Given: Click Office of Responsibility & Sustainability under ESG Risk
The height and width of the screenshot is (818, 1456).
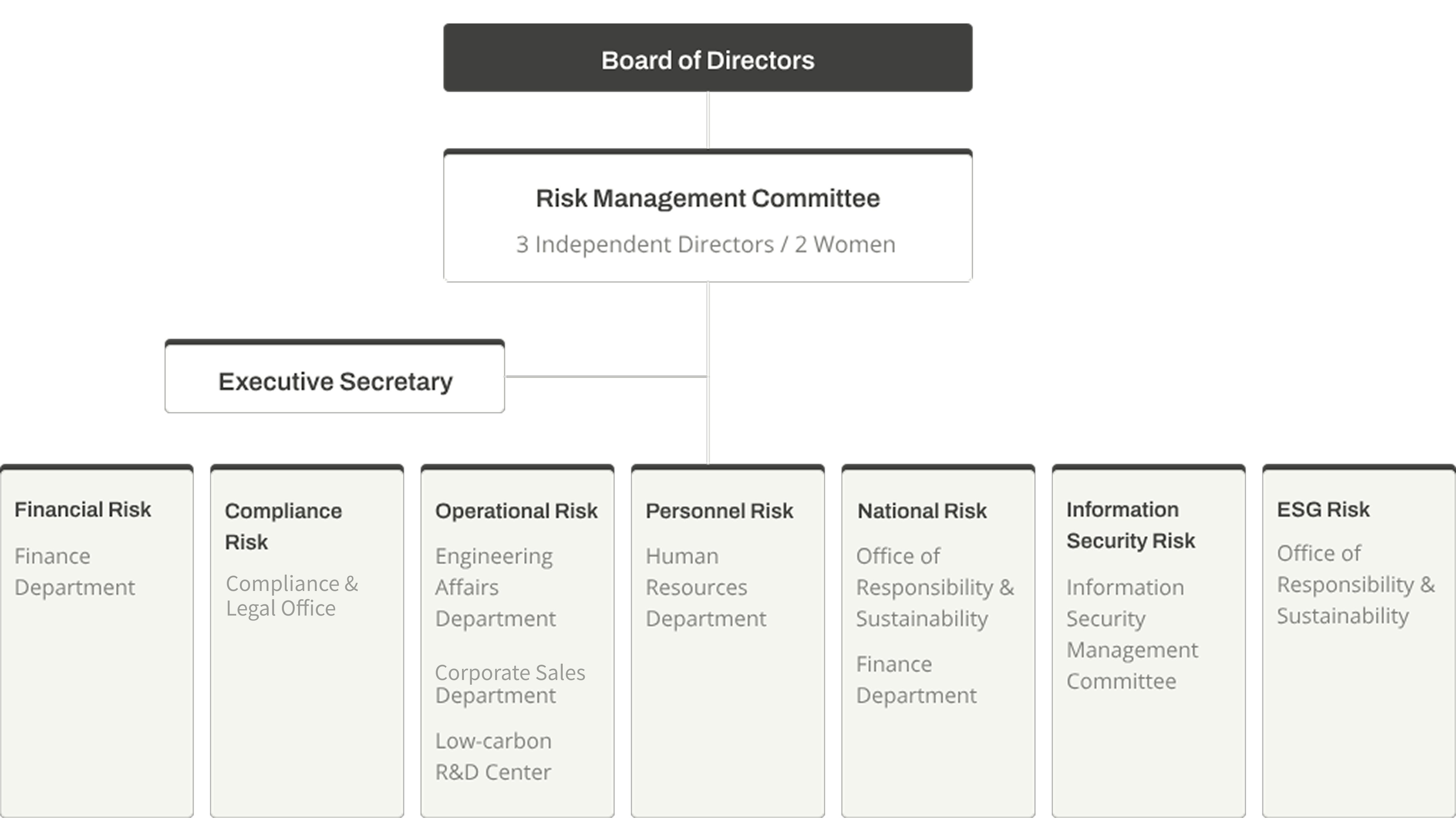Looking at the screenshot, I should [x=1356, y=585].
